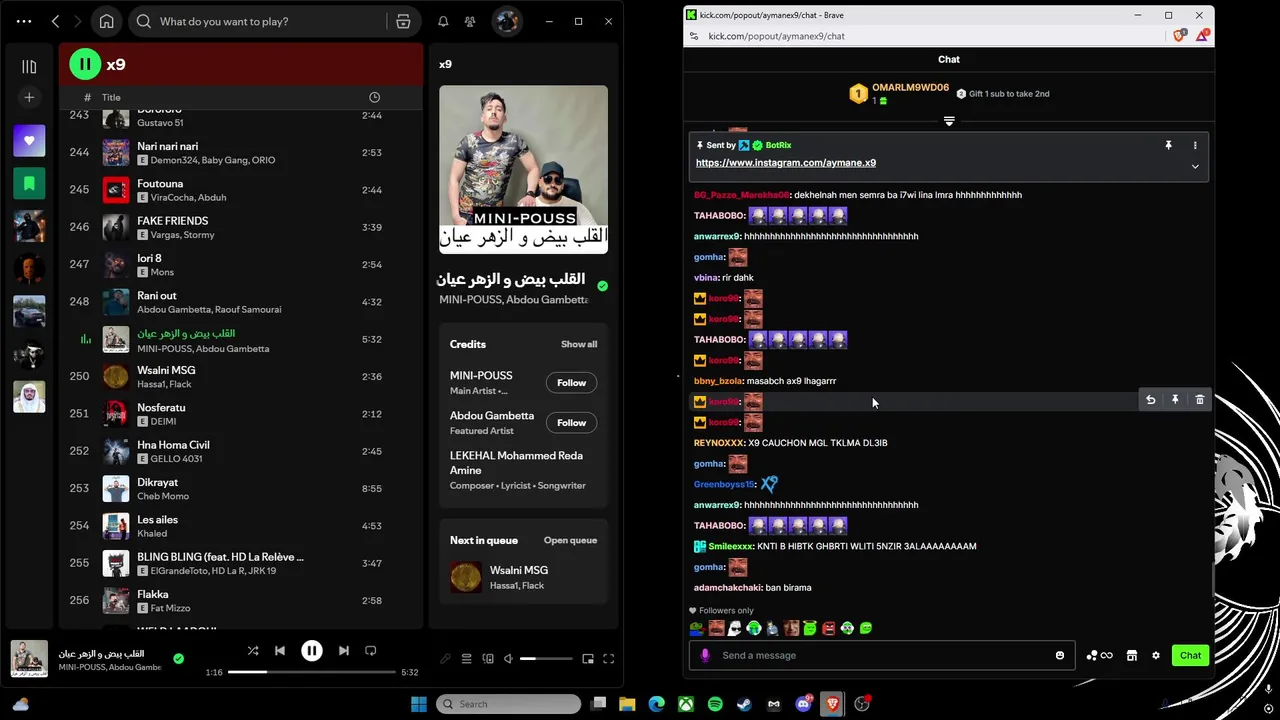Click the MINI-POUSS album cover in Now Playing

pyautogui.click(x=523, y=169)
